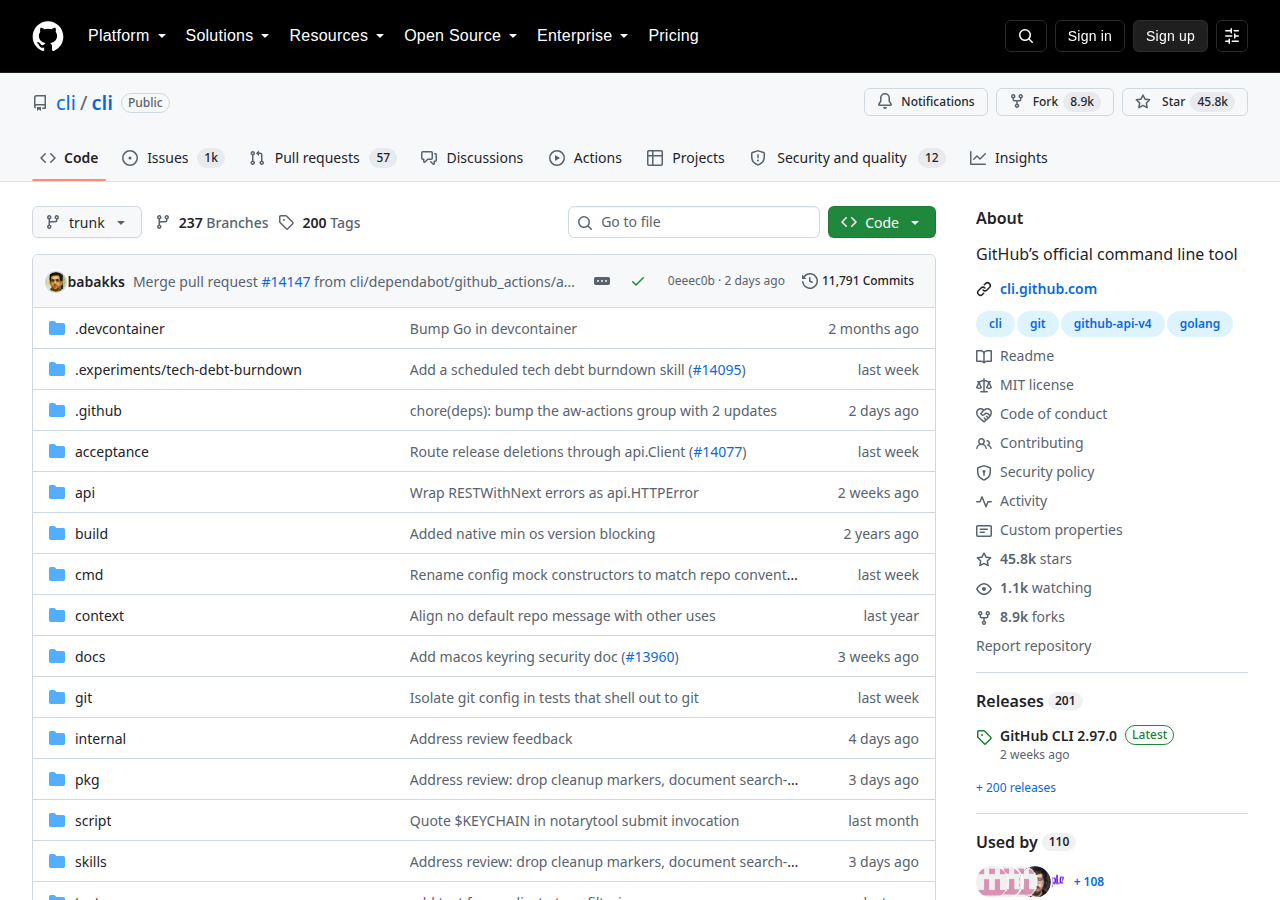Open pull request #14147 link
The image size is (1280, 900).
[x=286, y=282]
